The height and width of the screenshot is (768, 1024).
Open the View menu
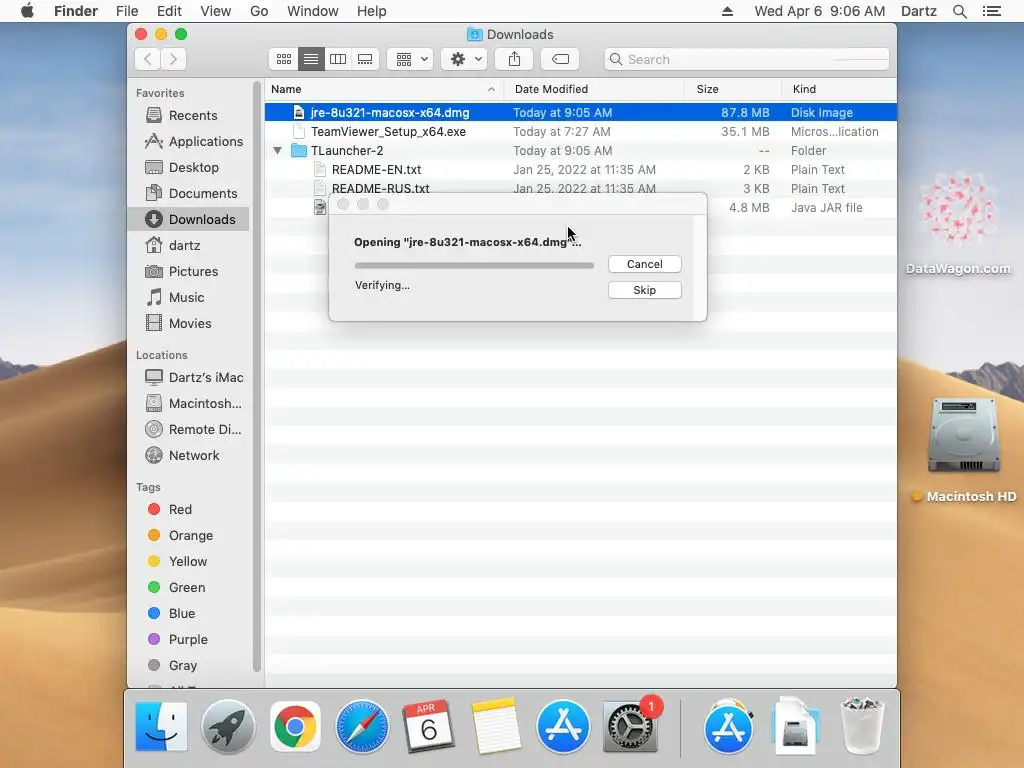pos(216,11)
